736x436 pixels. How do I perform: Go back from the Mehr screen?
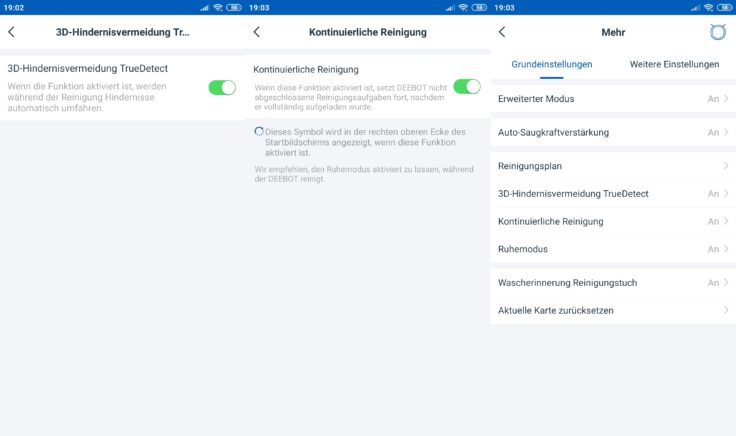[502, 32]
